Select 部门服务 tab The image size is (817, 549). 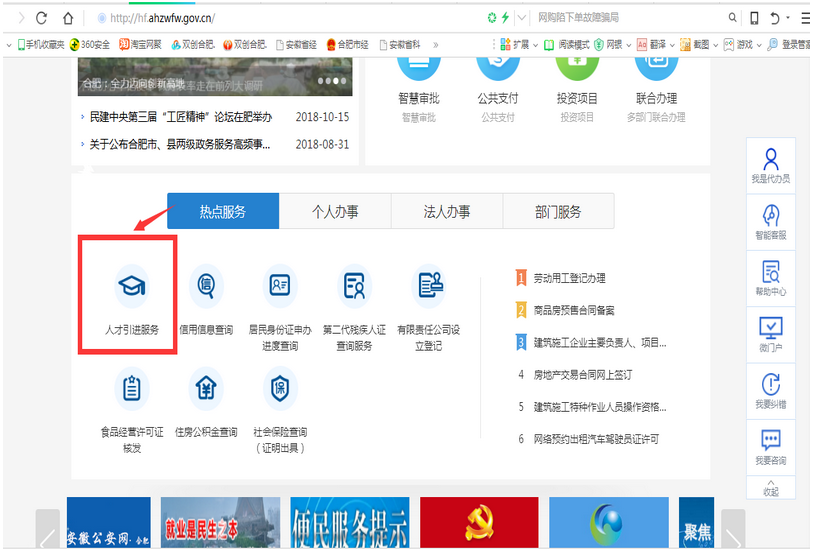(559, 211)
